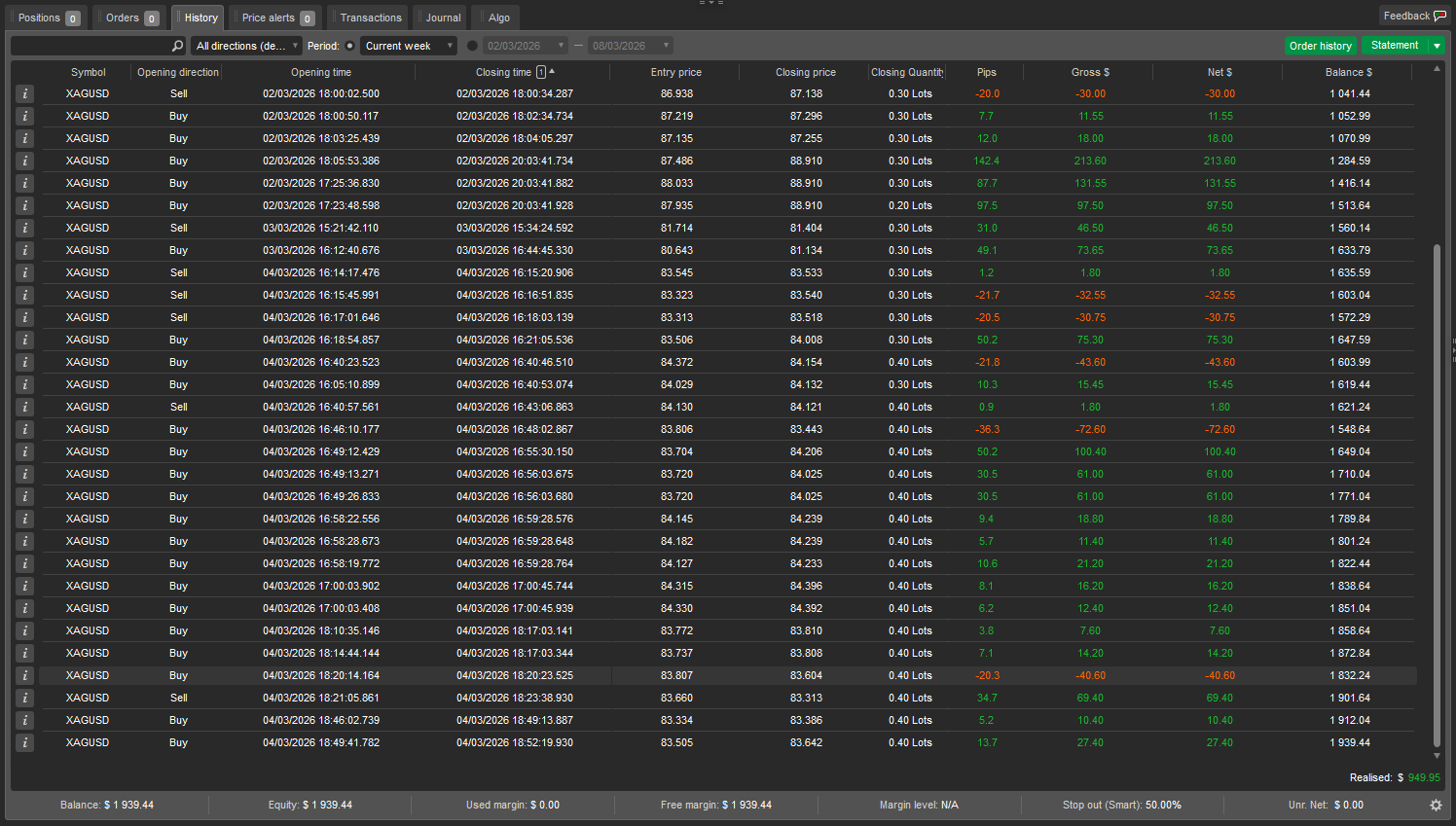Expand the All directions filter dropdown
The image size is (1456, 826).
246,46
